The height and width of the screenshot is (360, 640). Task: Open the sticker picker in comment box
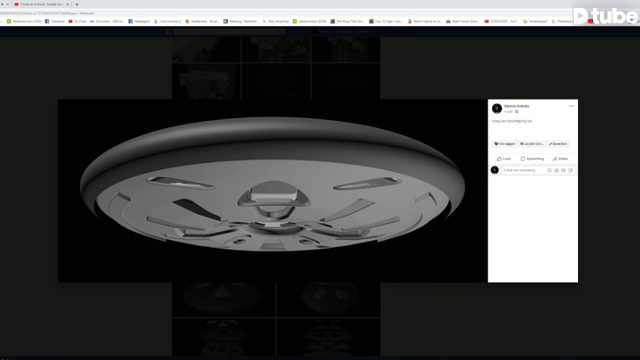coord(571,170)
